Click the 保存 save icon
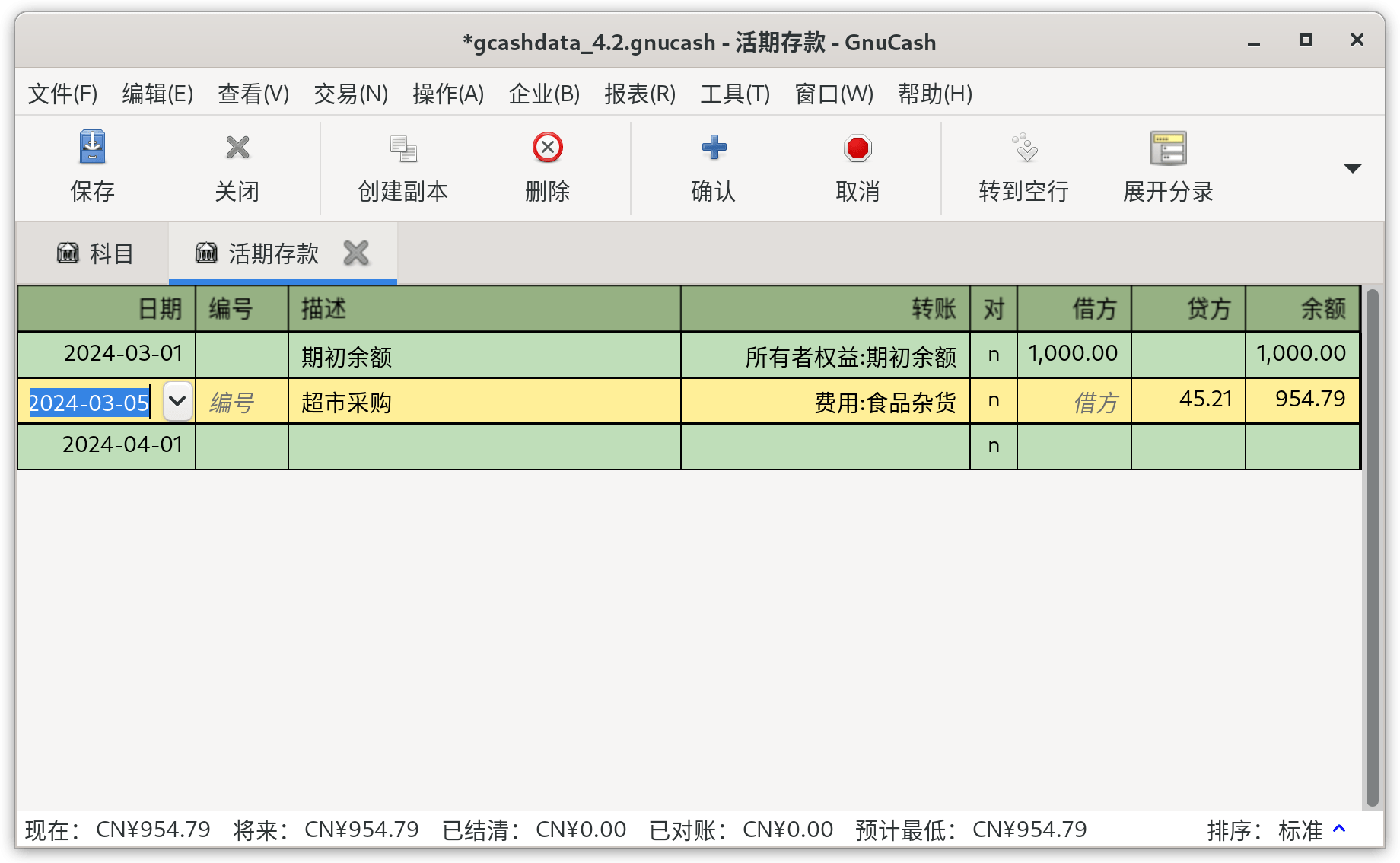Viewport: 1400px width, 863px height. click(x=92, y=147)
